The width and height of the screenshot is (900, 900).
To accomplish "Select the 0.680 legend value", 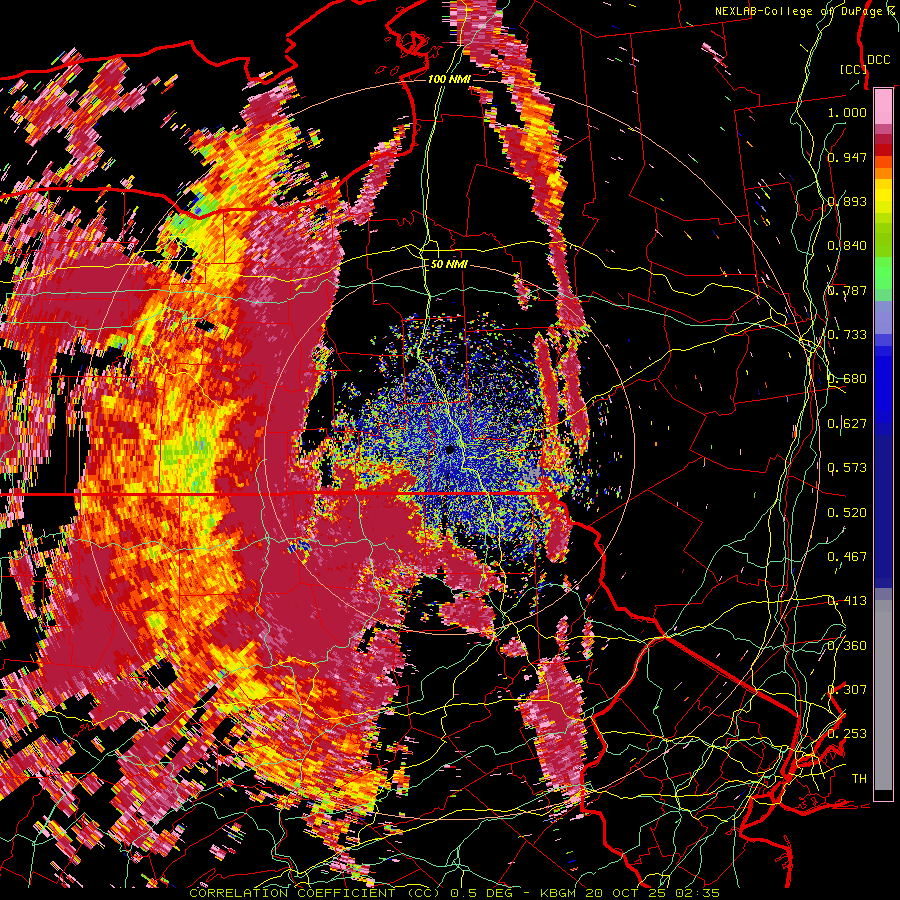I will click(847, 379).
